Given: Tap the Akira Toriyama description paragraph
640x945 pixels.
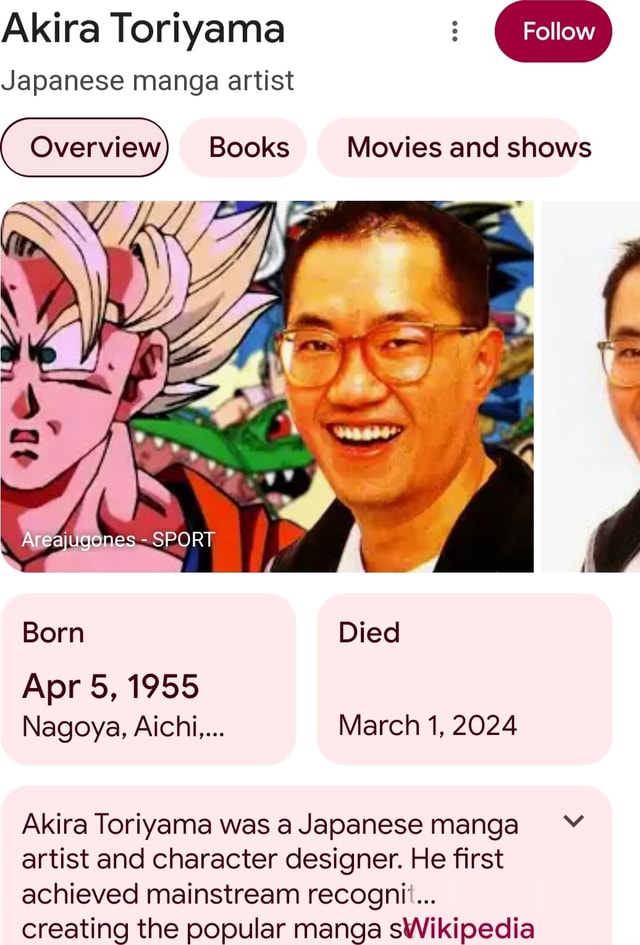Looking at the screenshot, I should 270,876.
